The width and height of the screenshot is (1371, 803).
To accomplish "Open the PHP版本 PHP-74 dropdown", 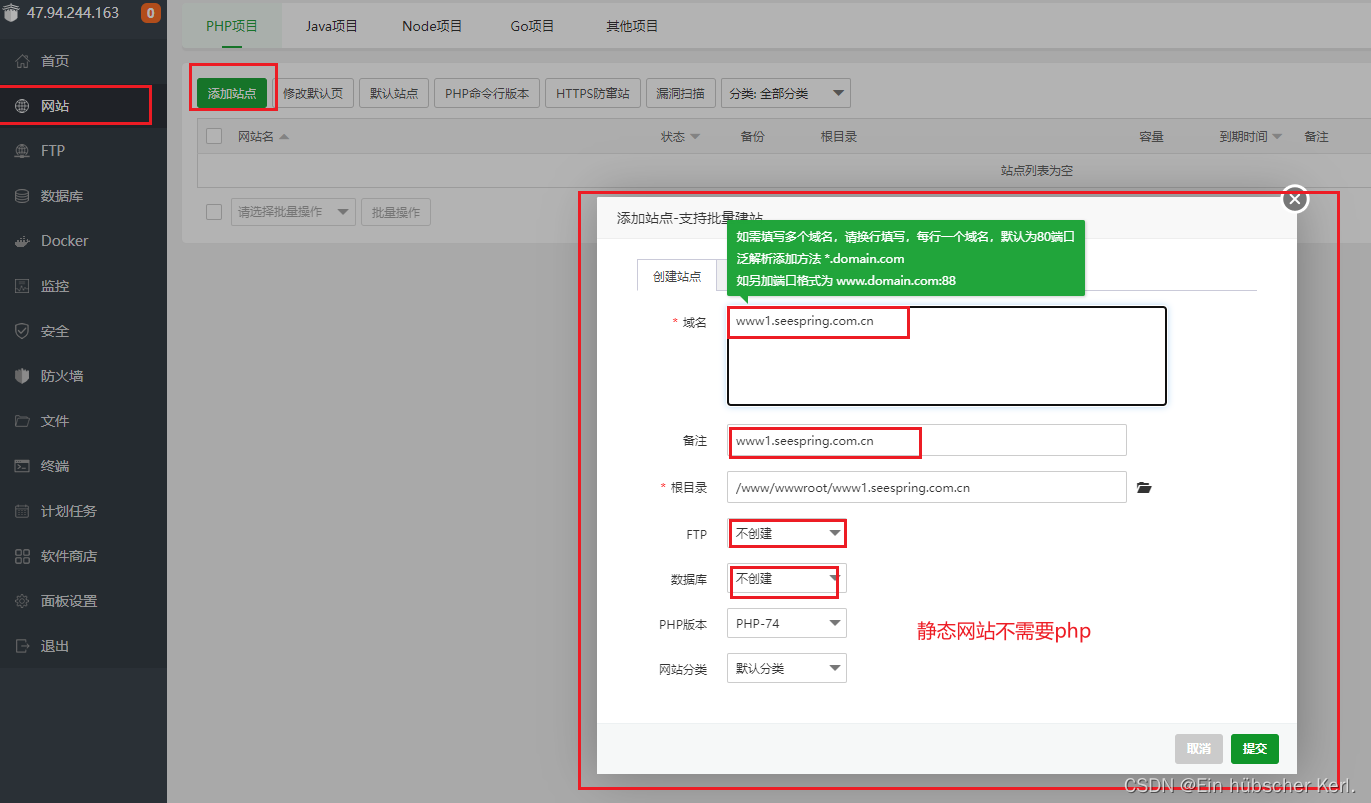I will click(x=787, y=623).
